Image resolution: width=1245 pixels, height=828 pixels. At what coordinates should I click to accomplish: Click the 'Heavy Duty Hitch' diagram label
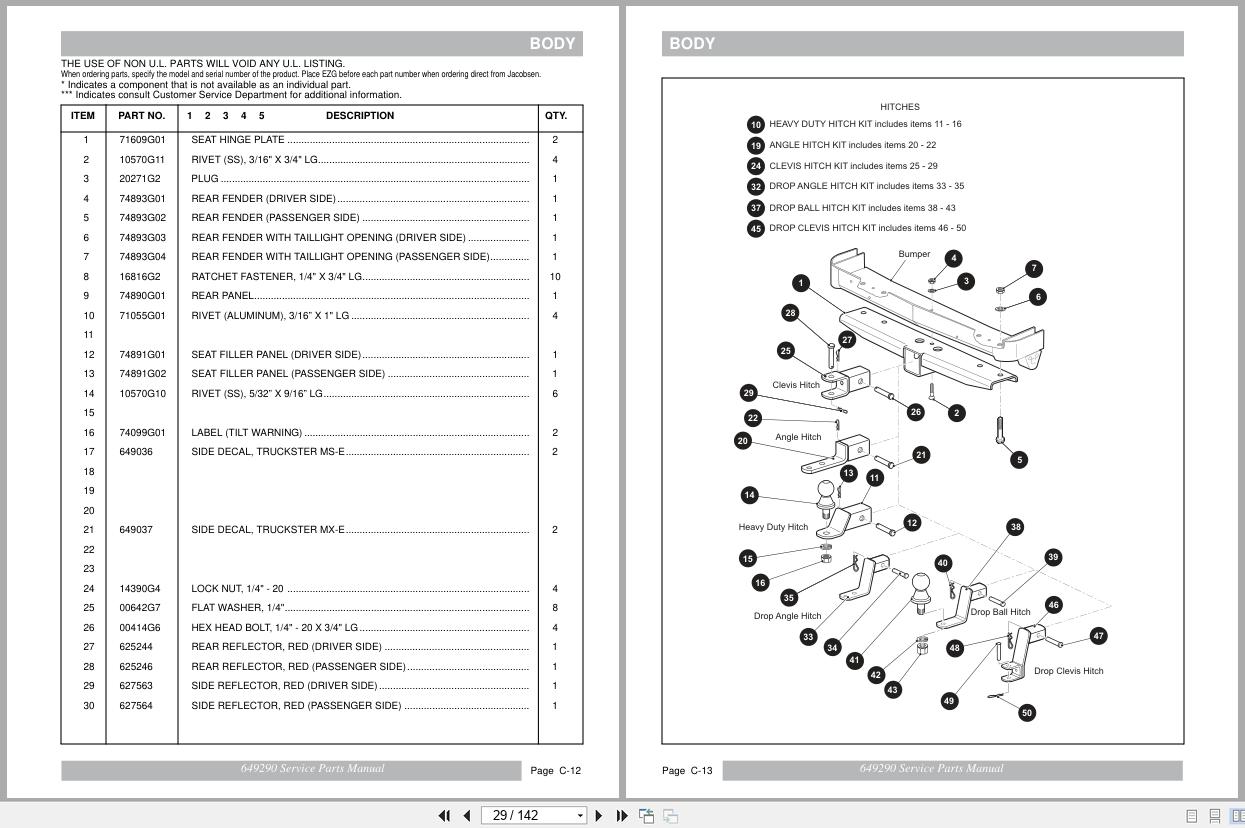(x=773, y=527)
